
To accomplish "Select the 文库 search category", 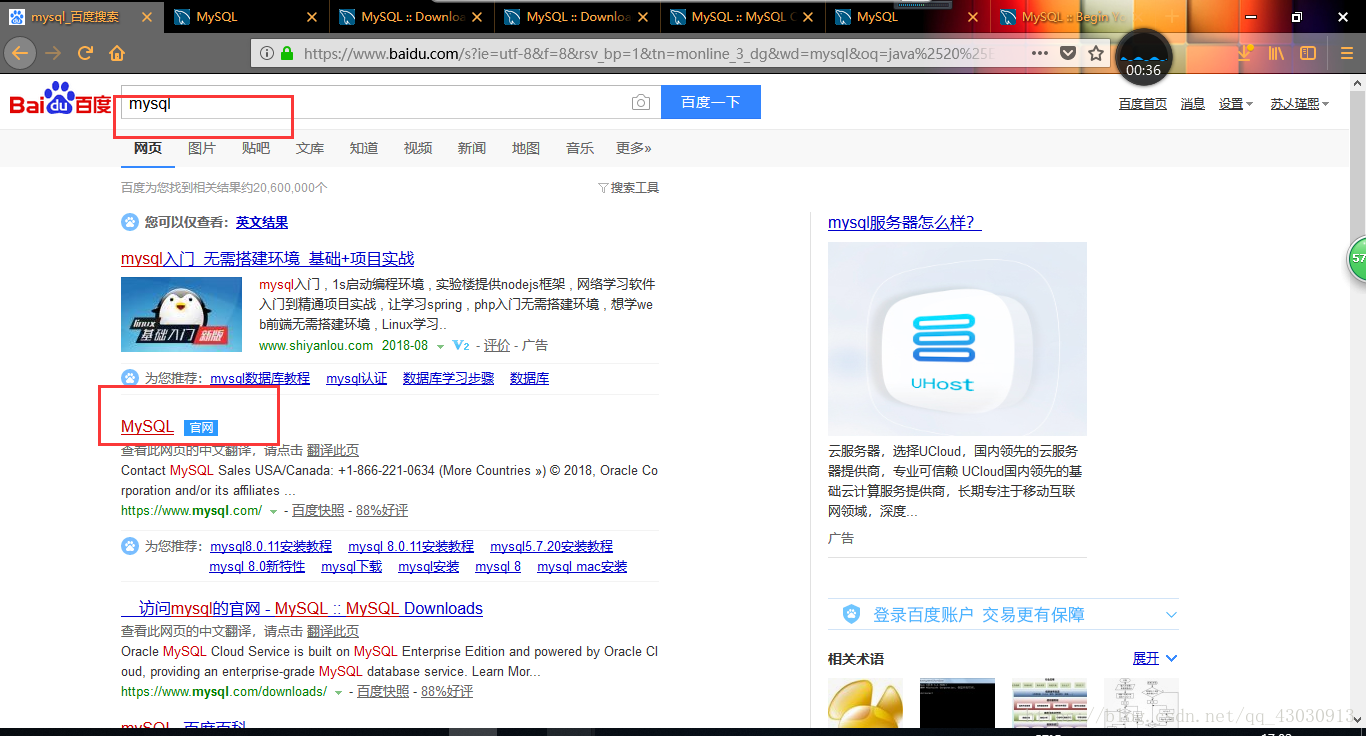I will pos(310,148).
